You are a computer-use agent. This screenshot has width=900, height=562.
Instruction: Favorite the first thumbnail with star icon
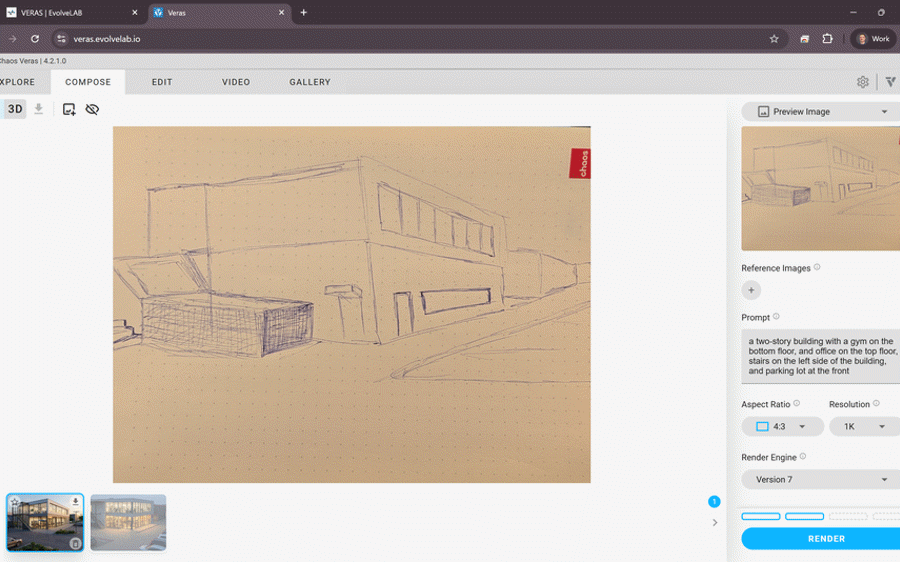click(15, 502)
